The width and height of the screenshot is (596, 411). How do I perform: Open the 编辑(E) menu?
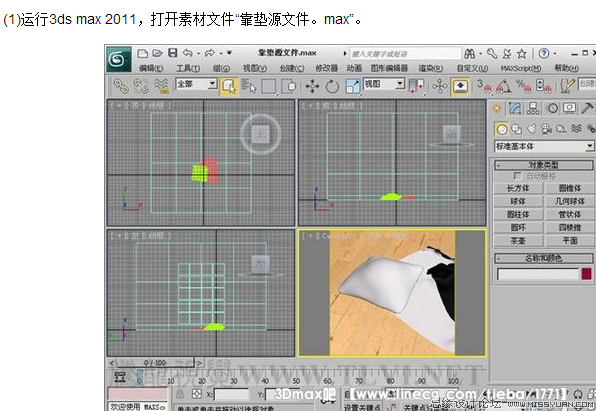coord(151,68)
